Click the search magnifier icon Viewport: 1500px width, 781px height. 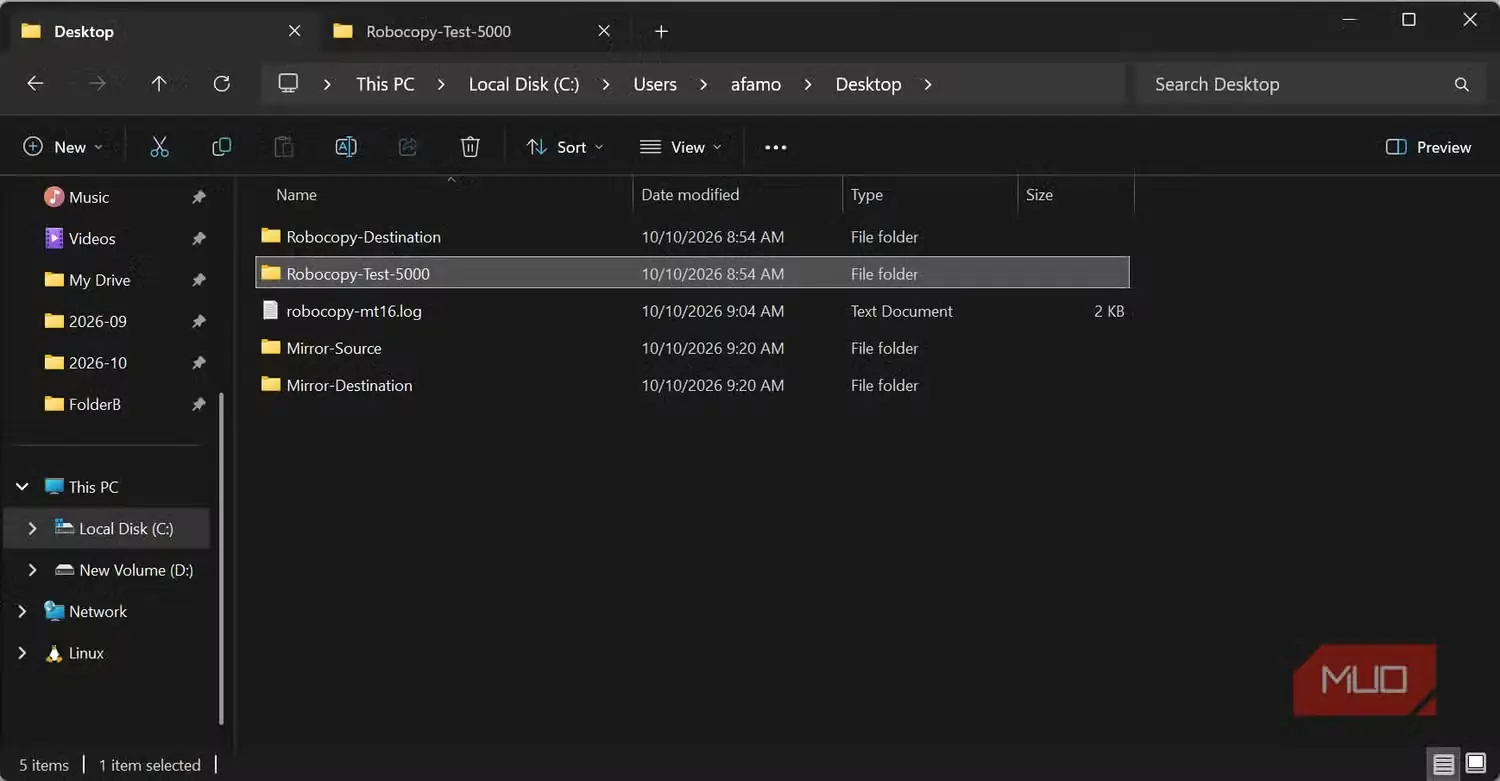pyautogui.click(x=1462, y=85)
